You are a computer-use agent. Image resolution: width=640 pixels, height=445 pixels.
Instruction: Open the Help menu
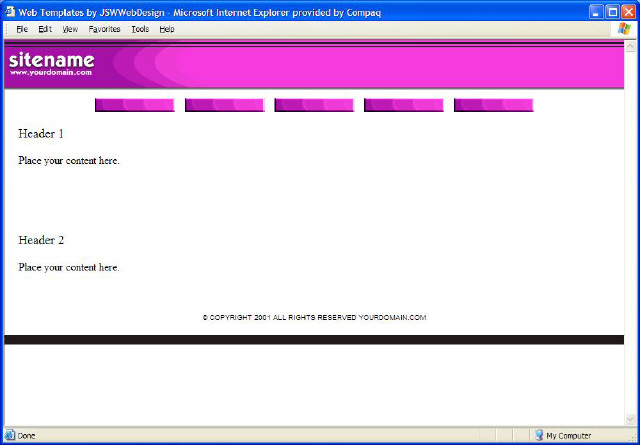[x=167, y=29]
